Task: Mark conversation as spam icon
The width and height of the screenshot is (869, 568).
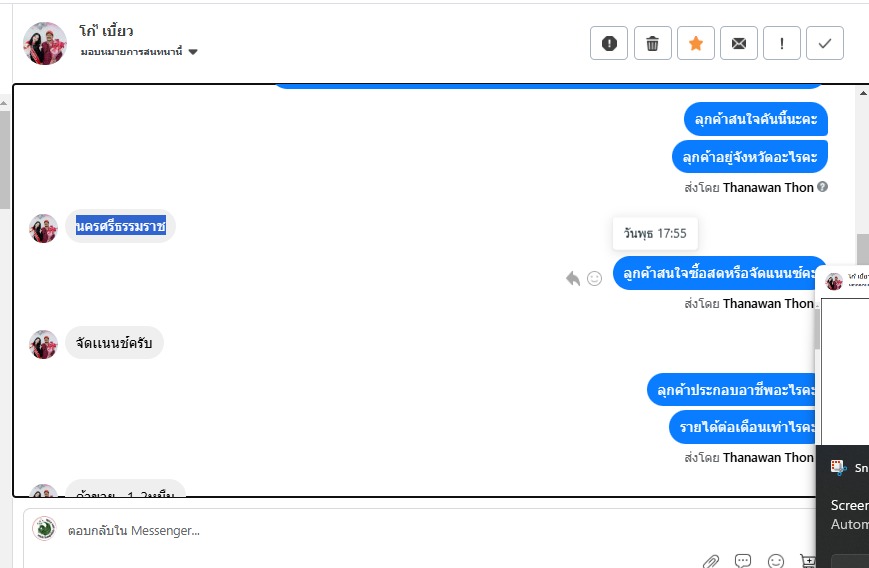Action: pyautogui.click(x=609, y=43)
